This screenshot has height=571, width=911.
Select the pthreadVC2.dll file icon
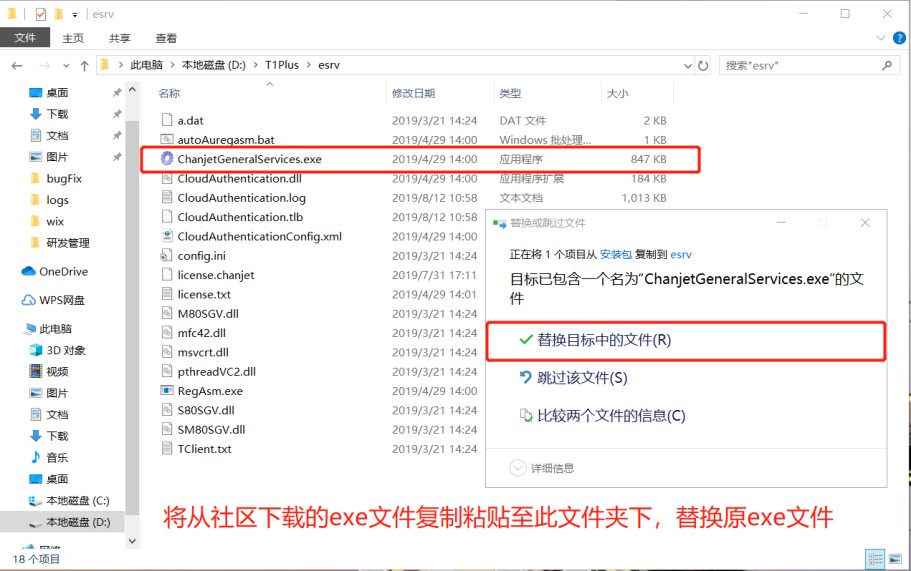click(x=167, y=371)
